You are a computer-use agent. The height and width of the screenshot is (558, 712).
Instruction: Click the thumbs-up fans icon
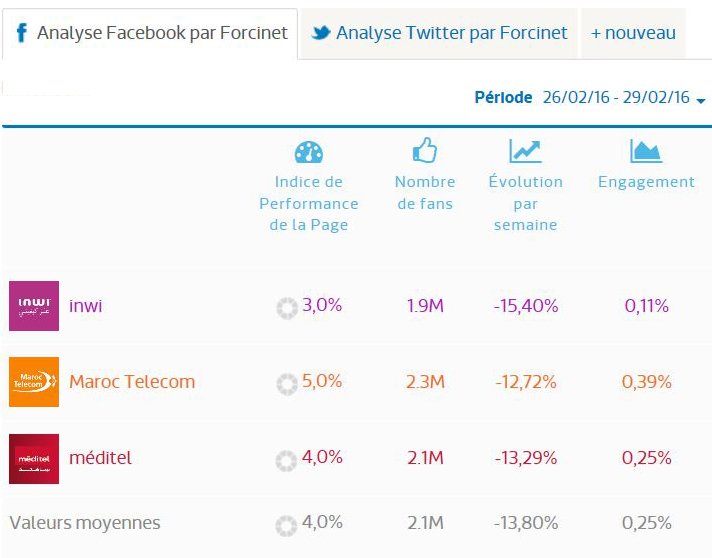(425, 151)
